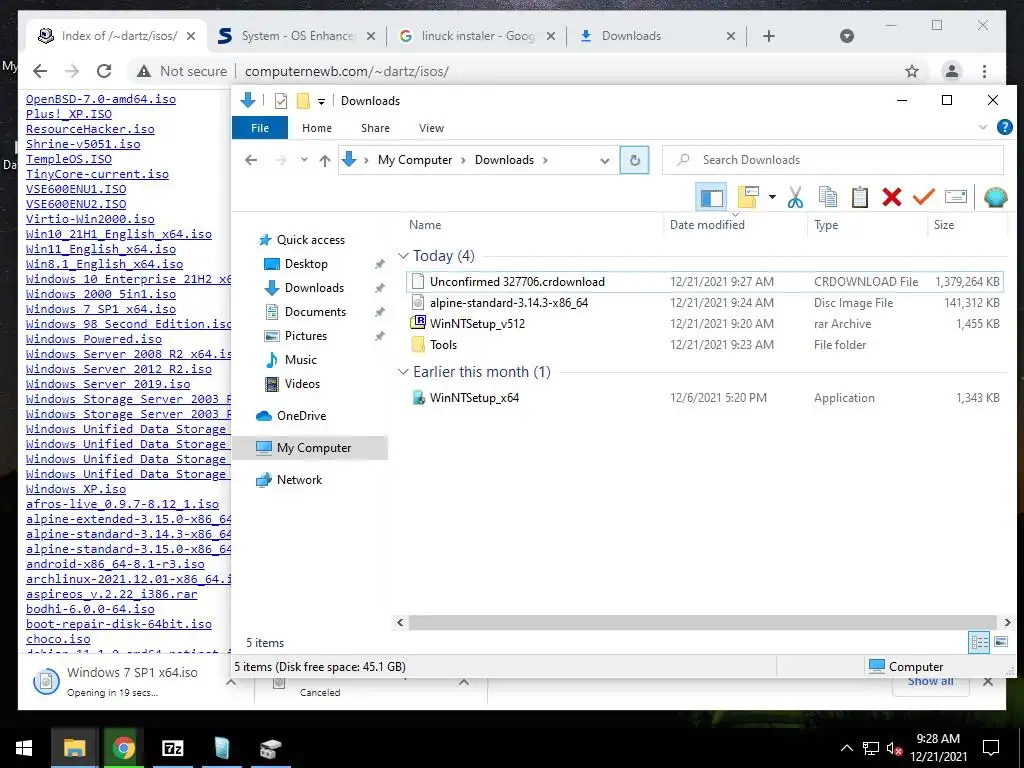Open the Classic Shell settings icon
The width and height of the screenshot is (1024, 768).
click(x=995, y=197)
